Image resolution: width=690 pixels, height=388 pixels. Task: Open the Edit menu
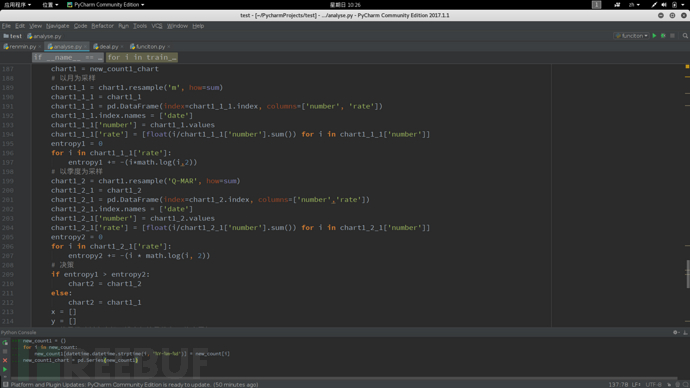pyautogui.click(x=20, y=26)
